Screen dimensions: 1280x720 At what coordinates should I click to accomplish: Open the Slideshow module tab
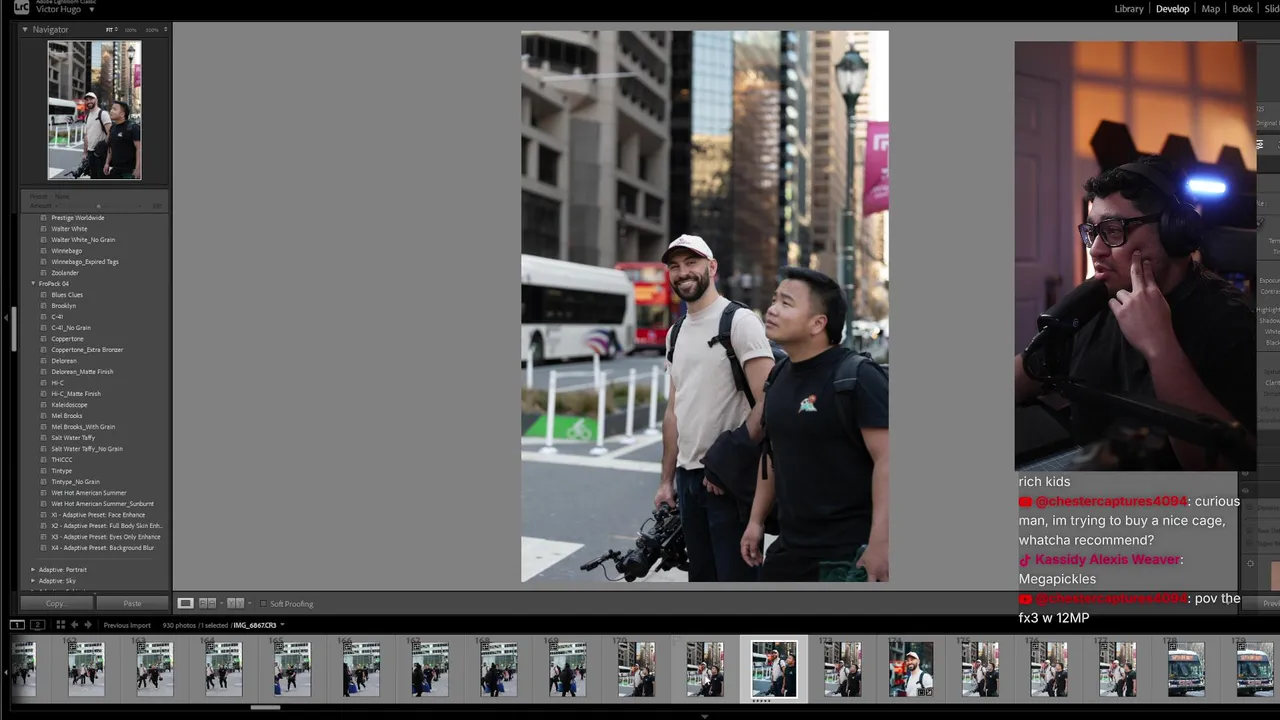point(1272,9)
